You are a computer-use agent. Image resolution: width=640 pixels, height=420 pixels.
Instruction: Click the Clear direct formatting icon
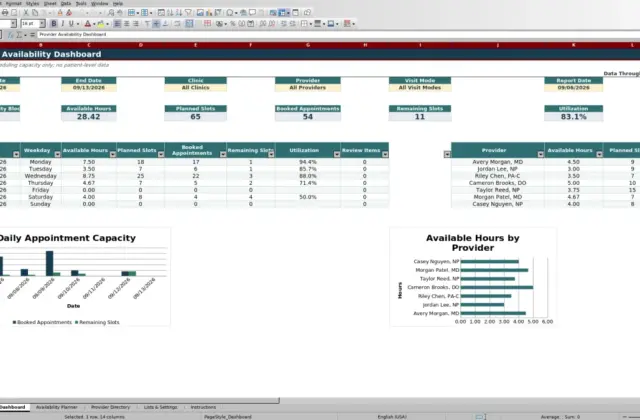[69, 13]
